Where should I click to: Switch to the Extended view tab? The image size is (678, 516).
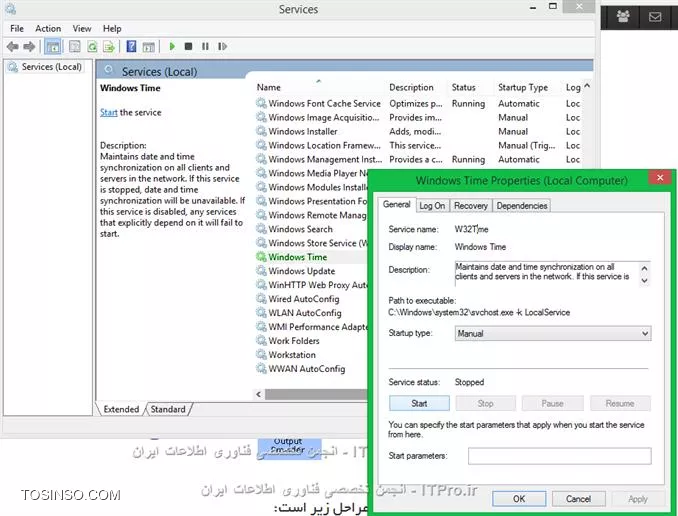121,409
